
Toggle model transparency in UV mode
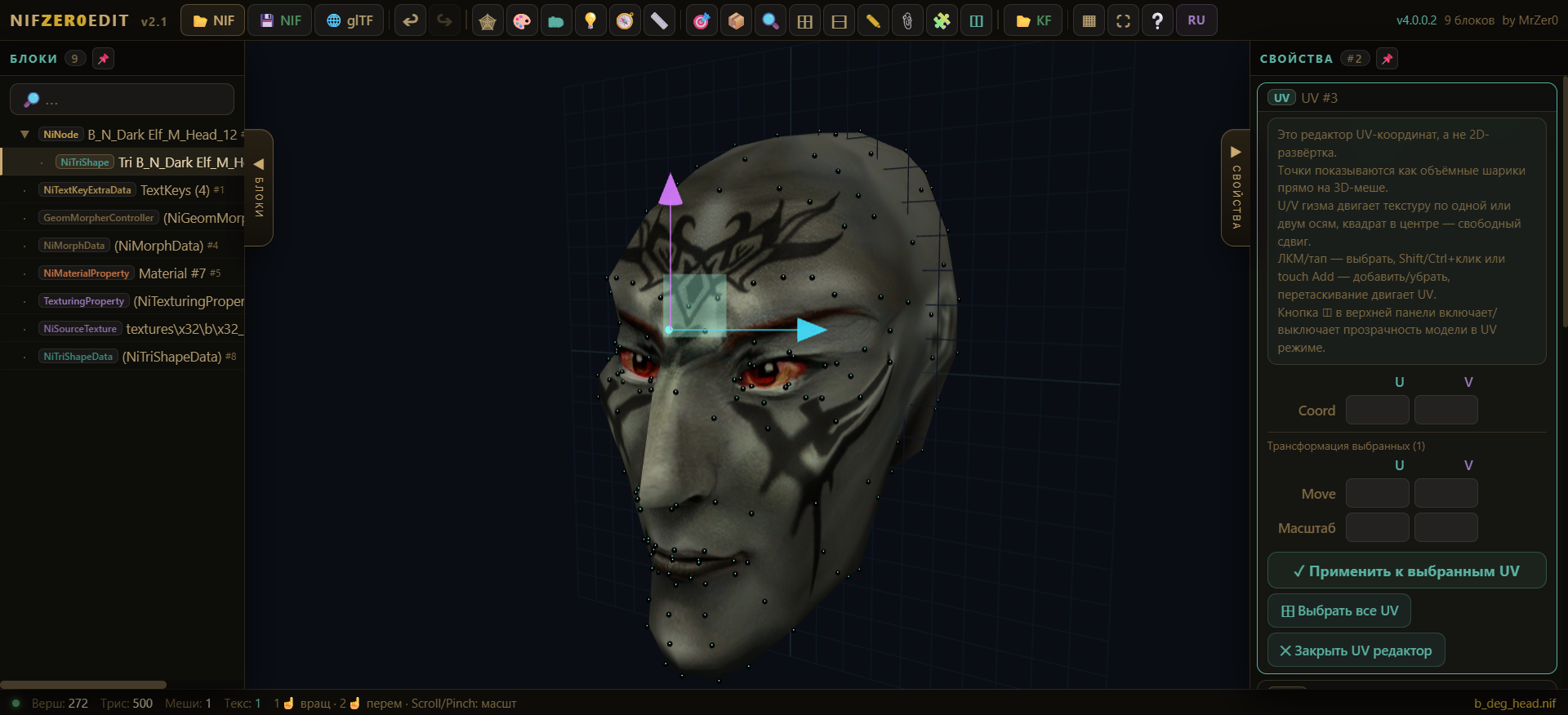[x=976, y=21]
